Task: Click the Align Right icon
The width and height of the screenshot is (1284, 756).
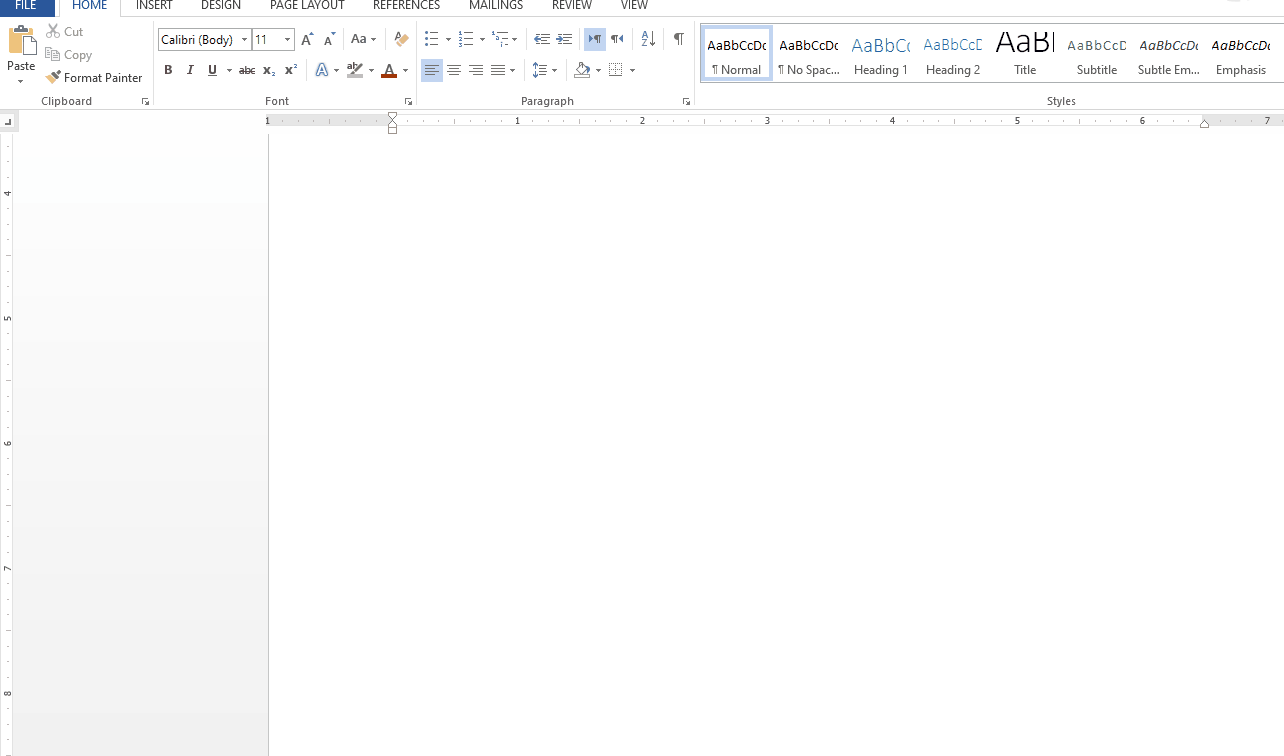Action: point(476,70)
